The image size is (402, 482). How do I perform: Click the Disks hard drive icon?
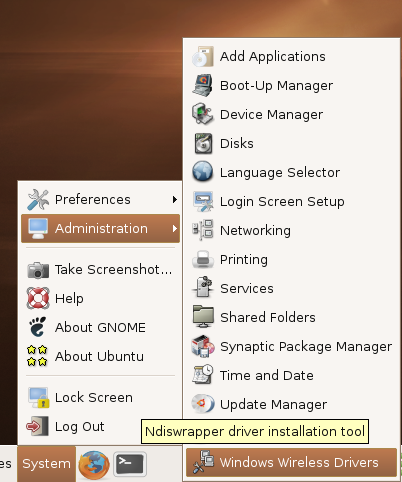(x=203, y=143)
